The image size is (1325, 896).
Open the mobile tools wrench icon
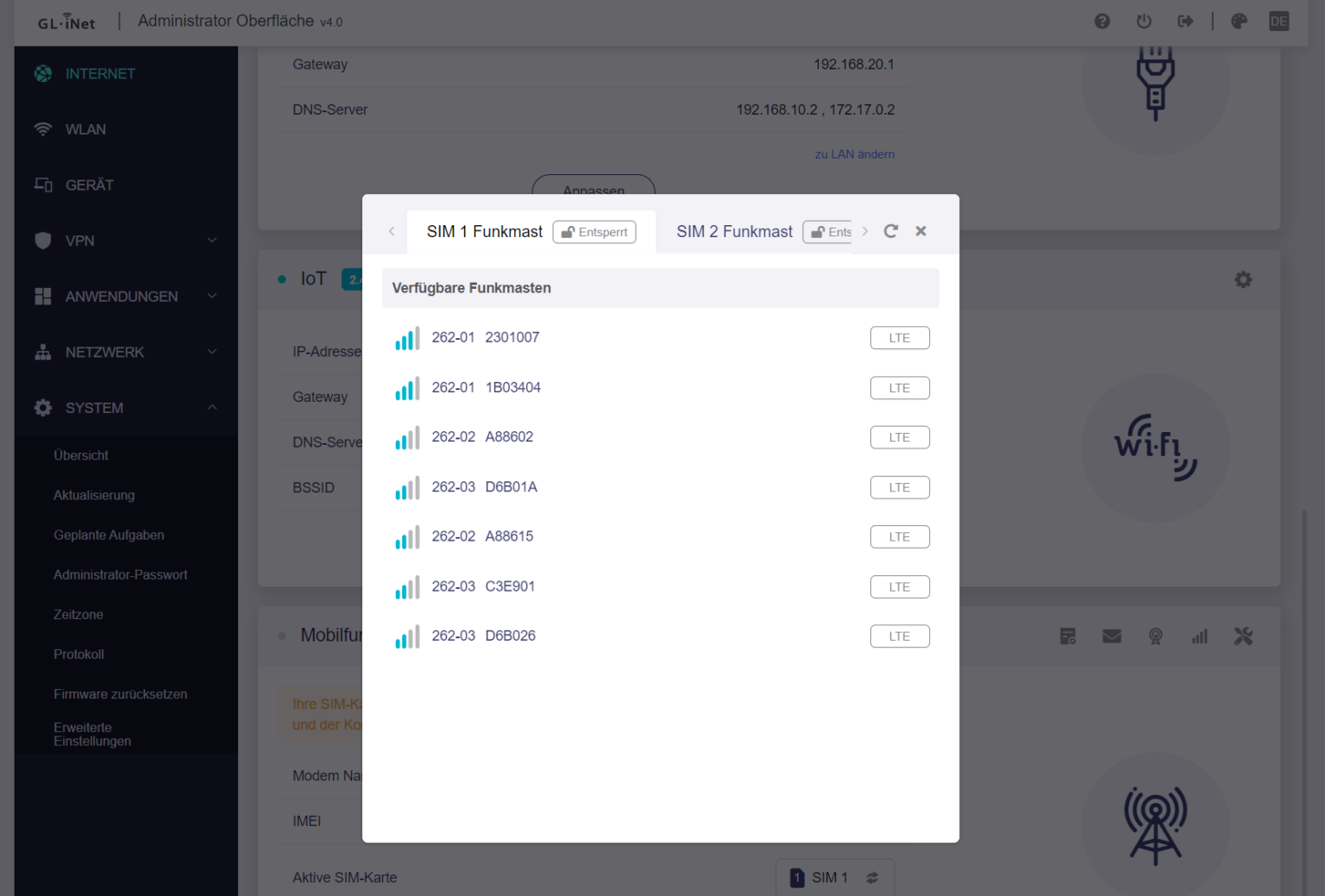pyautogui.click(x=1242, y=636)
